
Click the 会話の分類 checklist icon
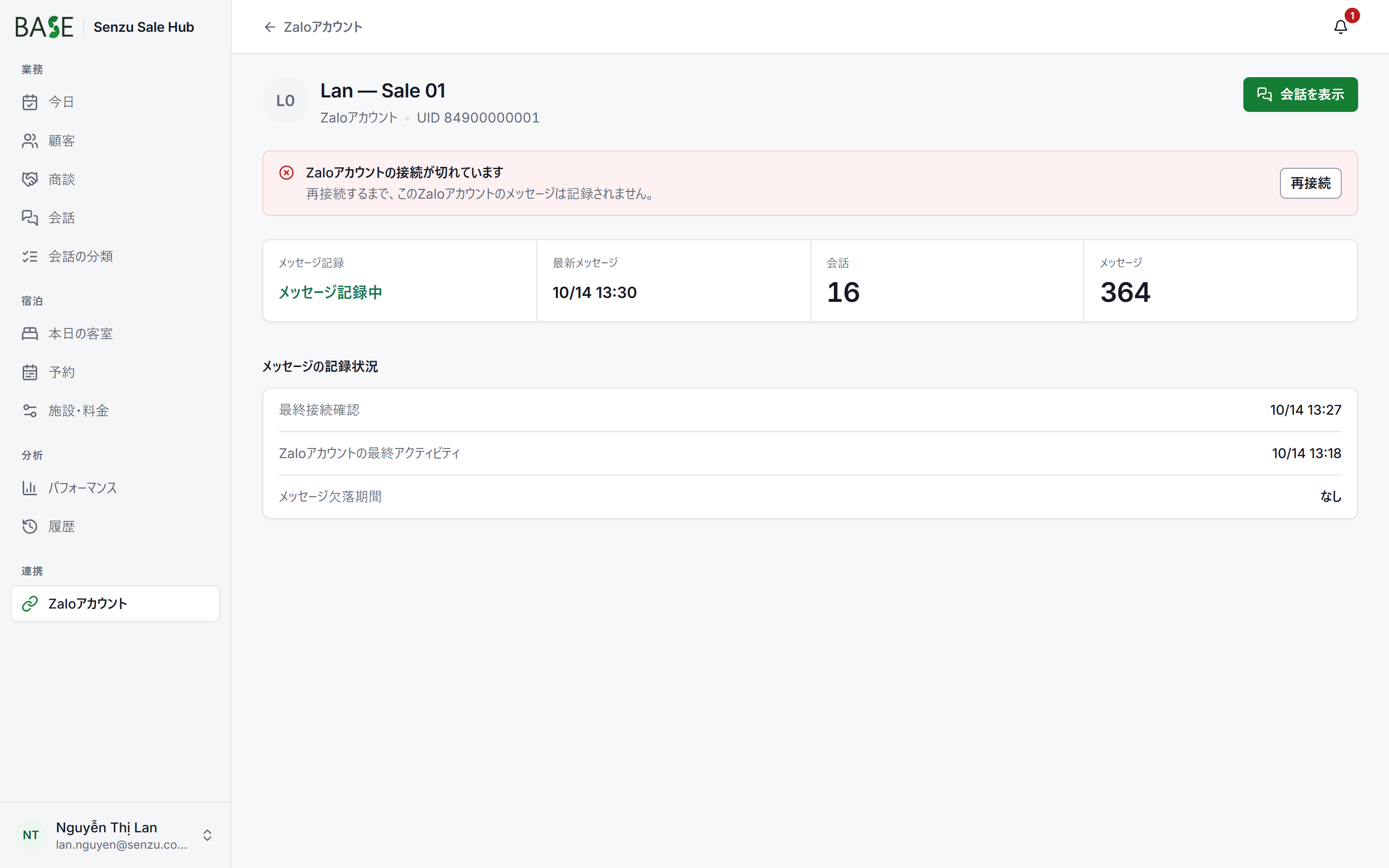pyautogui.click(x=30, y=256)
